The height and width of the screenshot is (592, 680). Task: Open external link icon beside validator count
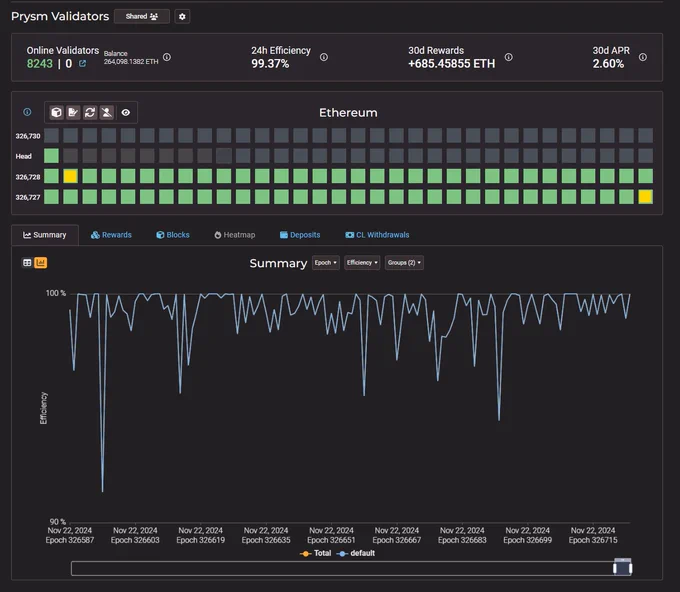82,64
